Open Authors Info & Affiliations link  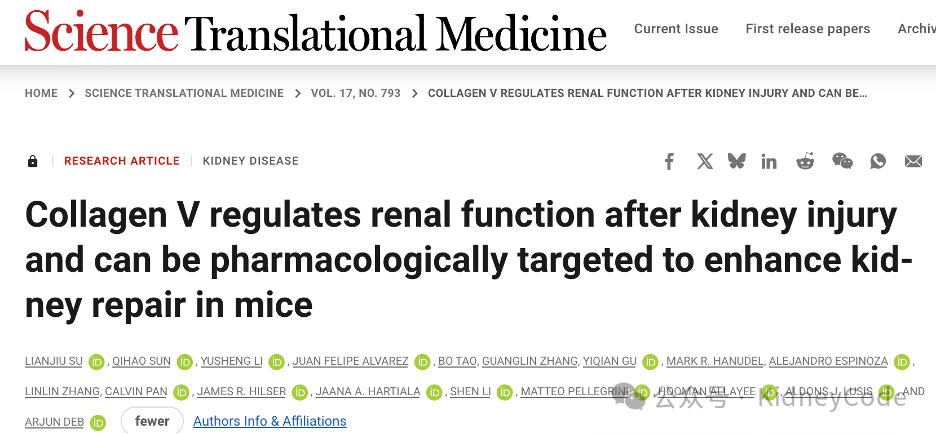pyautogui.click(x=270, y=421)
